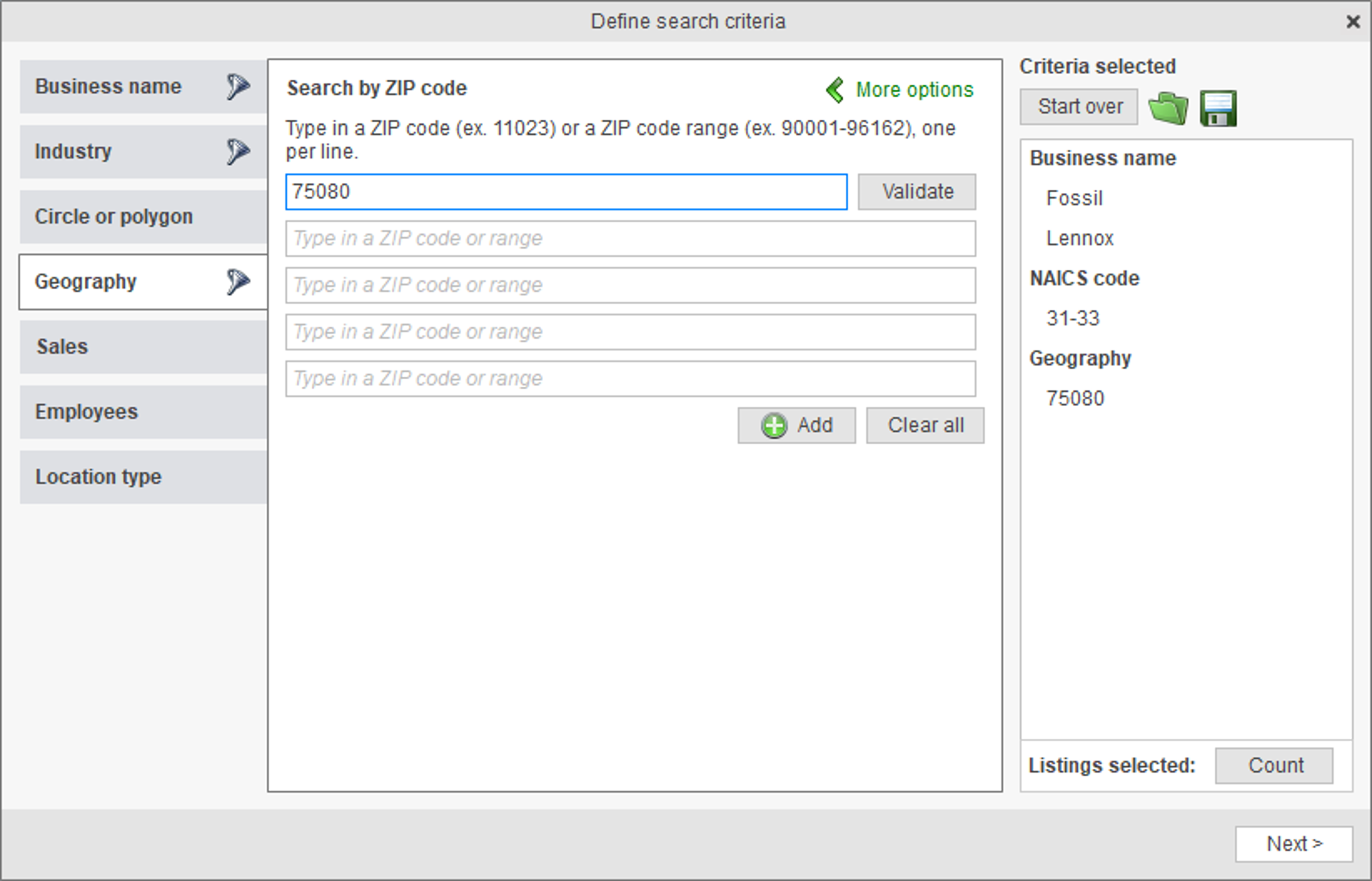Screen dimensions: 1372x881
Task: Go back via More options link
Action: coord(914,90)
